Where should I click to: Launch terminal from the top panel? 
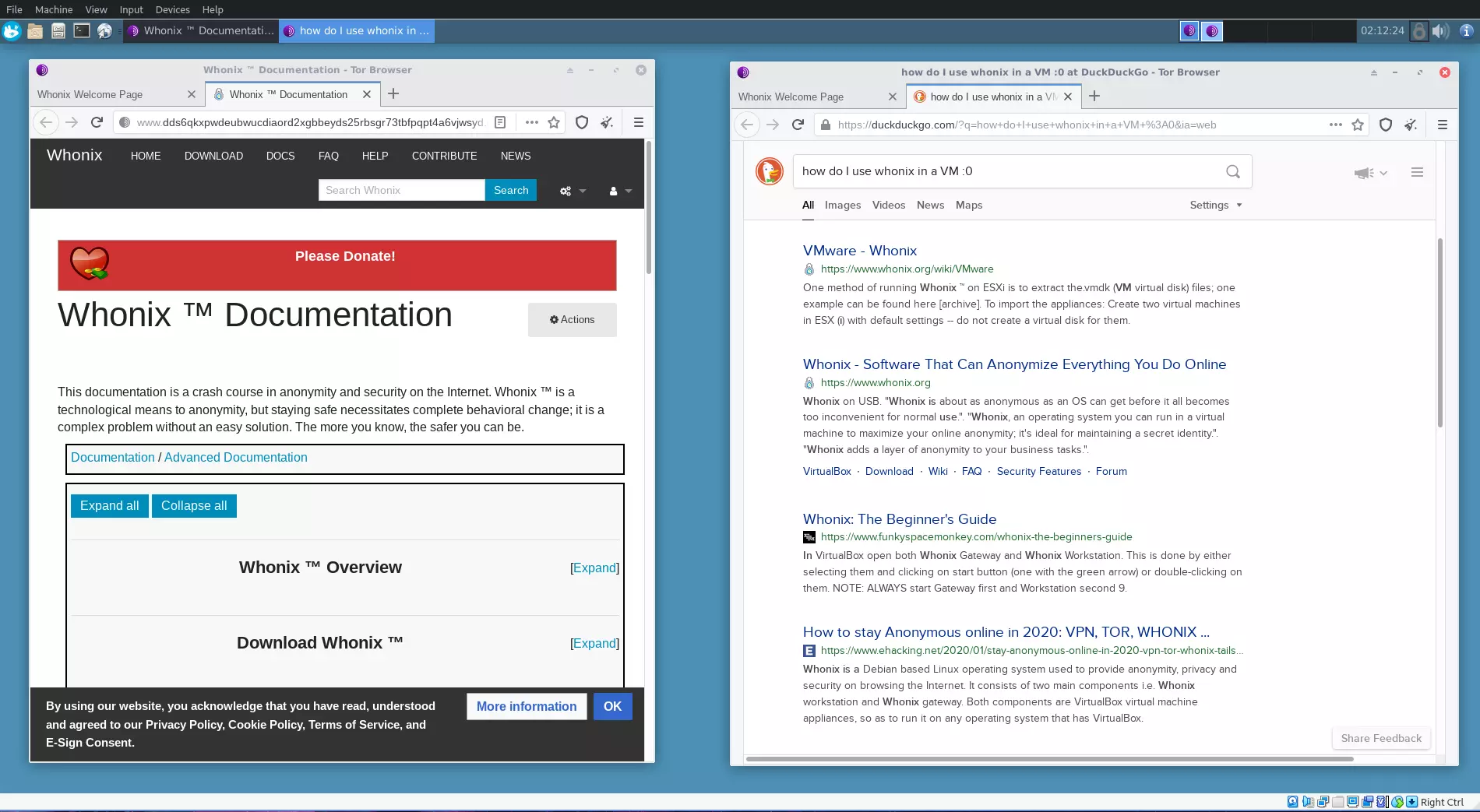(x=82, y=30)
